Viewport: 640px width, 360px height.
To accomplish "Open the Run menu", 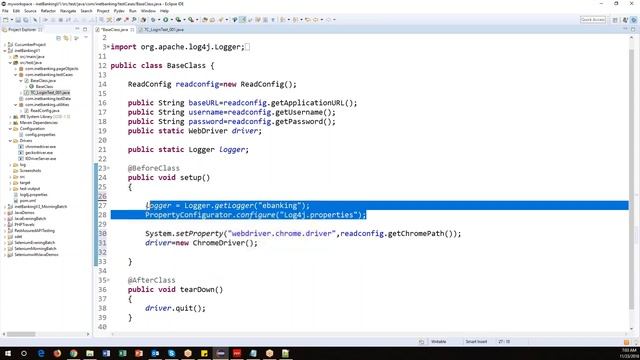I will 133,11.
